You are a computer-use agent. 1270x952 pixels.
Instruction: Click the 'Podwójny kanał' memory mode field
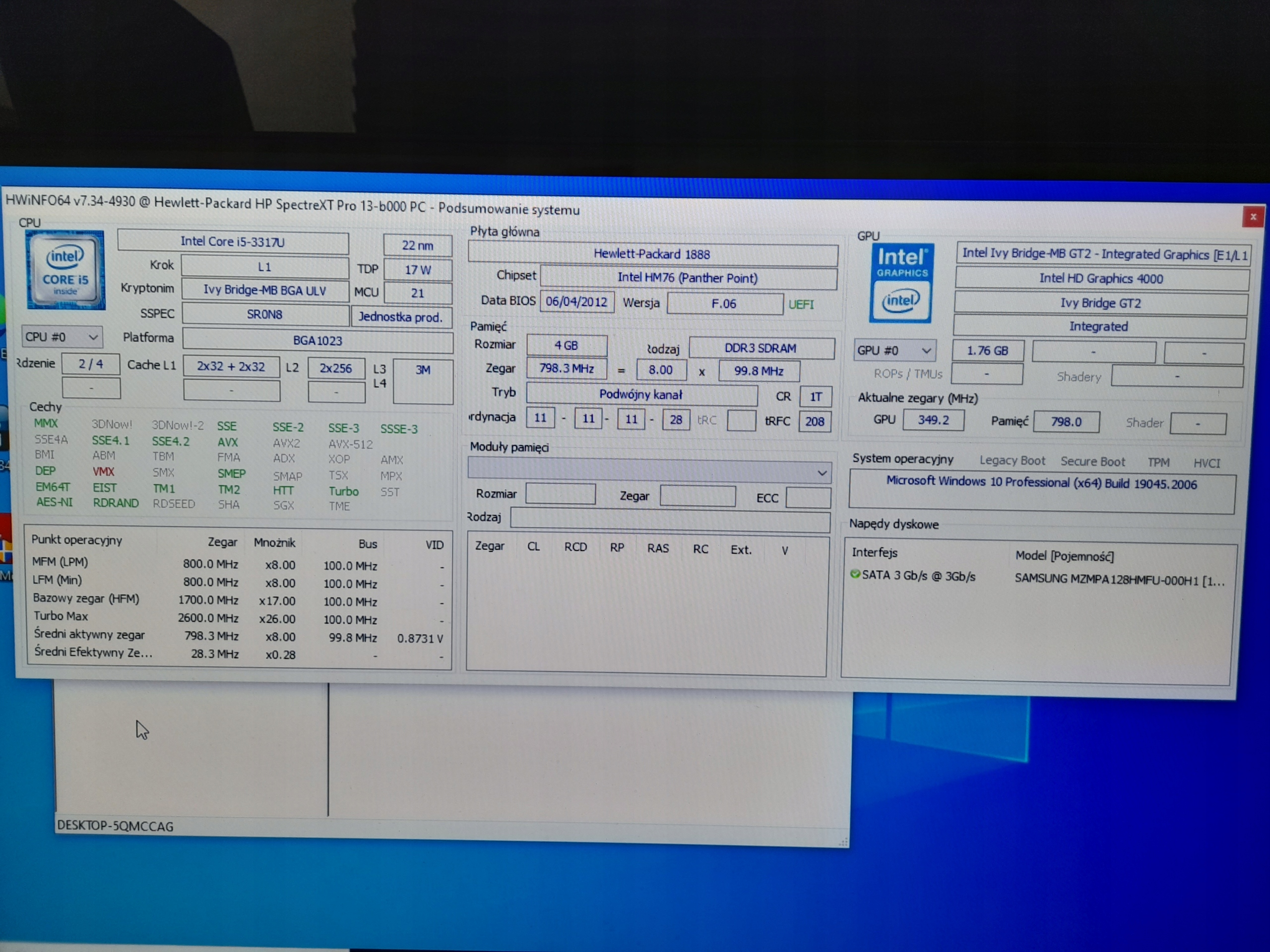coord(641,395)
